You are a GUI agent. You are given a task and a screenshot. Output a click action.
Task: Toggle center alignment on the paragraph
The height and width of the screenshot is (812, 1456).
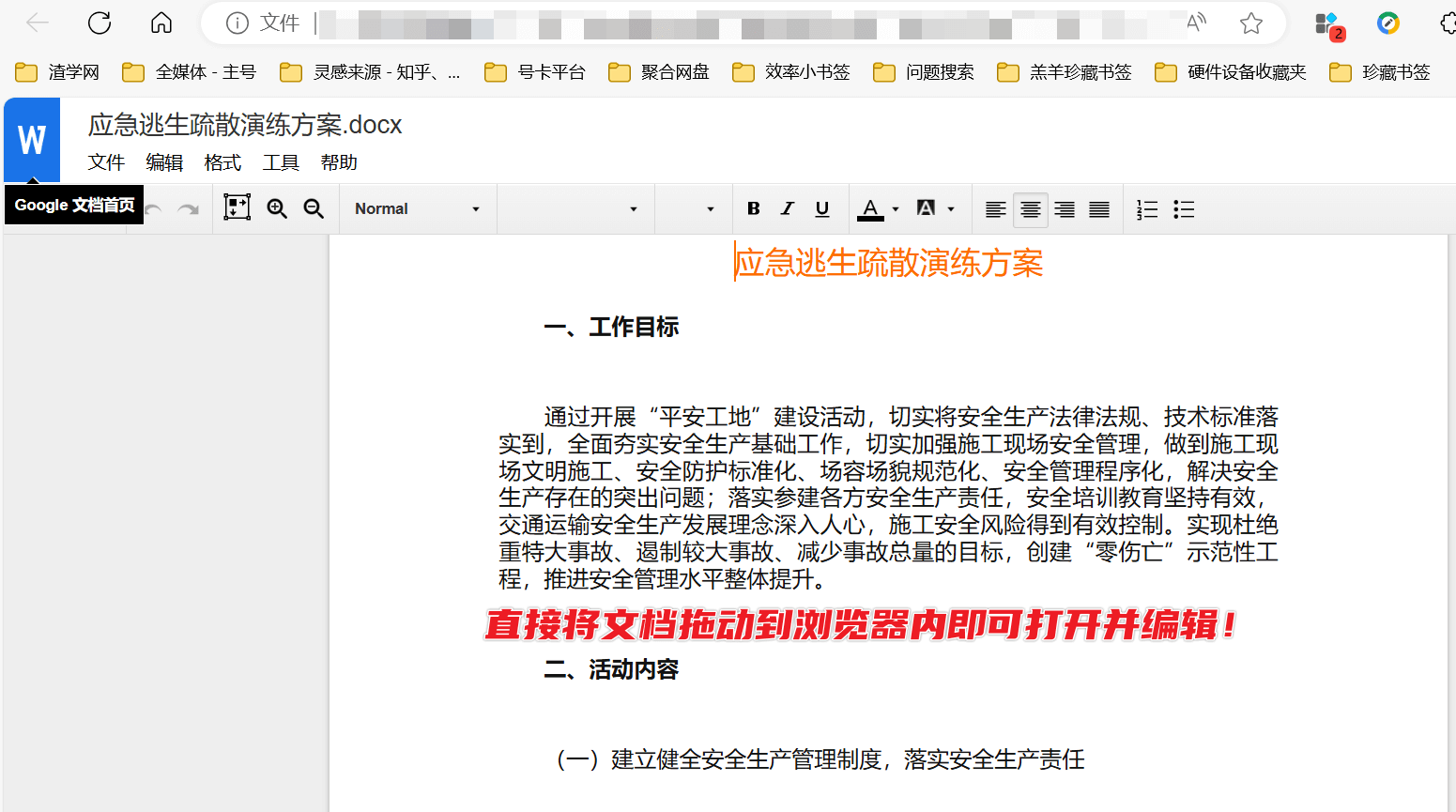(1030, 208)
